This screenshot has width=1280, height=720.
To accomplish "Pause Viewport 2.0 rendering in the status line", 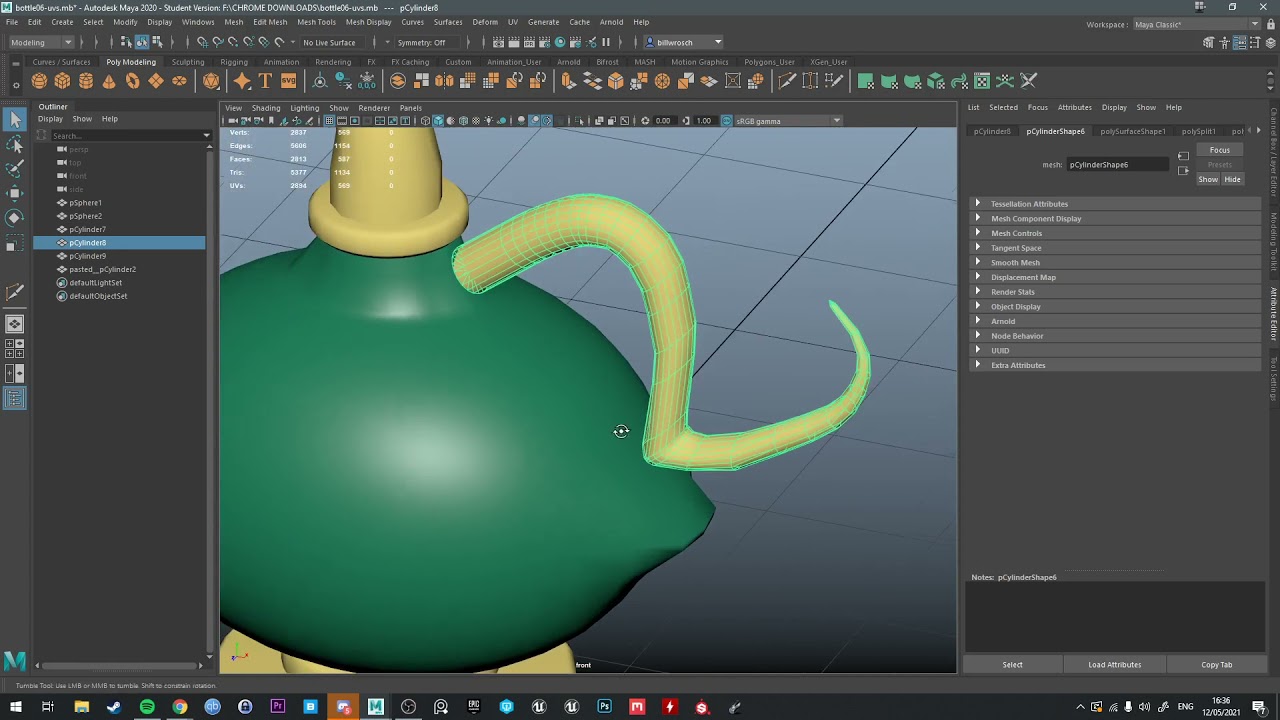I will coord(606,42).
